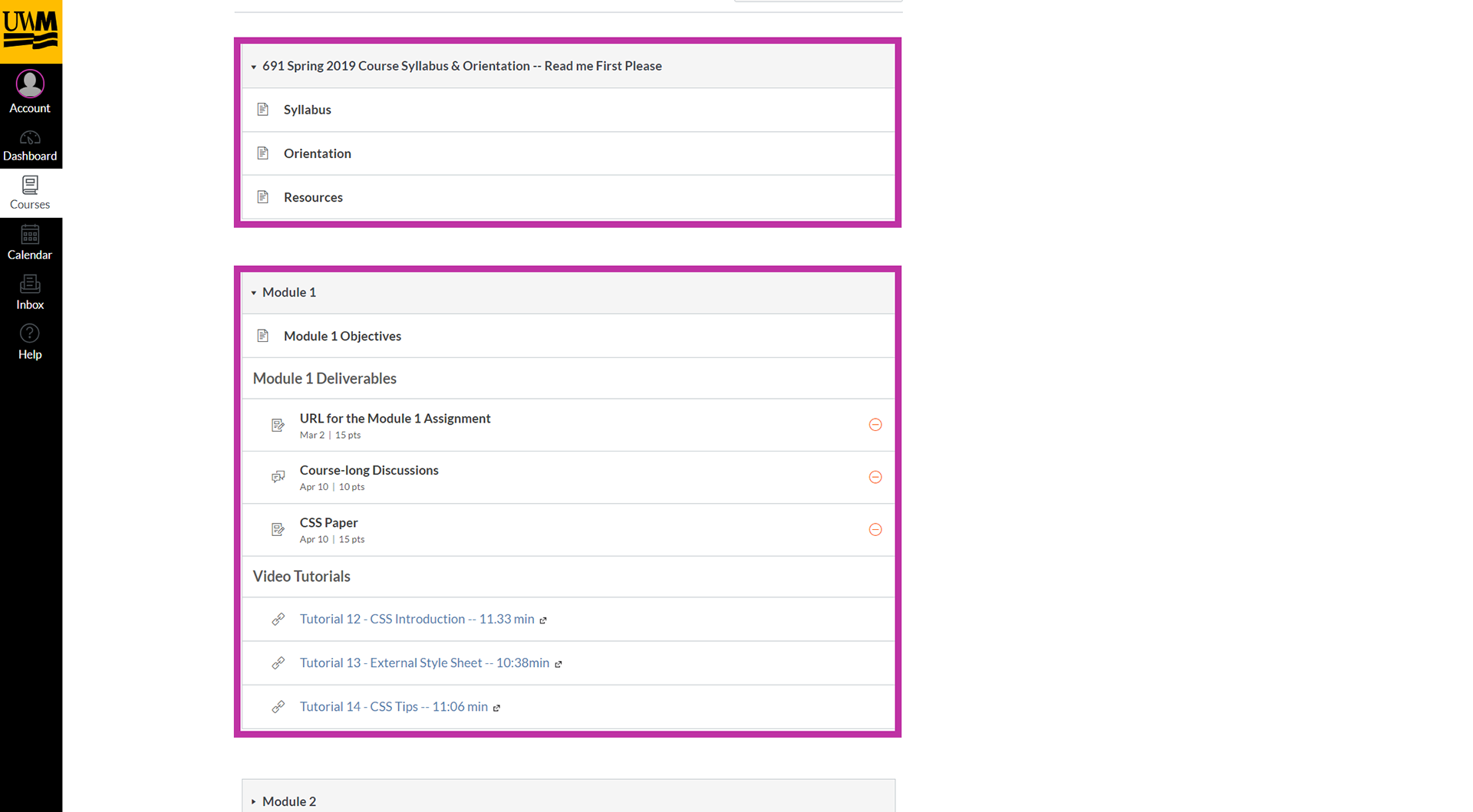This screenshot has width=1473, height=812.
Task: Click the Module 1 Deliverables subheader
Action: point(325,379)
